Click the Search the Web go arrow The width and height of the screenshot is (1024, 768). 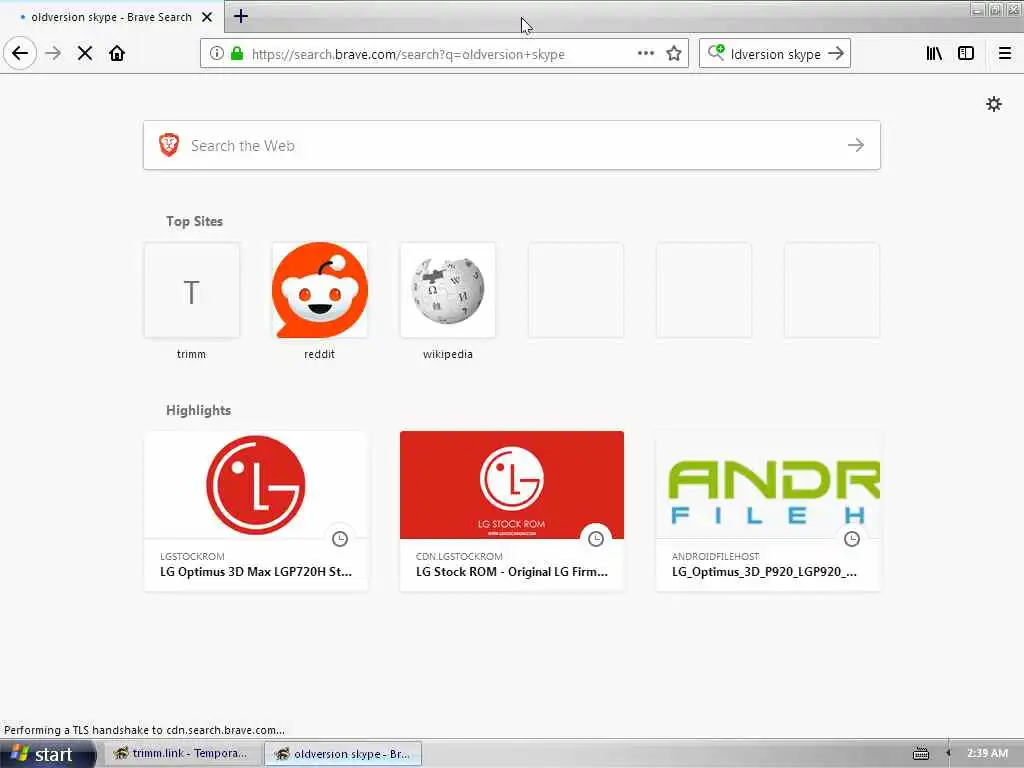pyautogui.click(x=856, y=145)
